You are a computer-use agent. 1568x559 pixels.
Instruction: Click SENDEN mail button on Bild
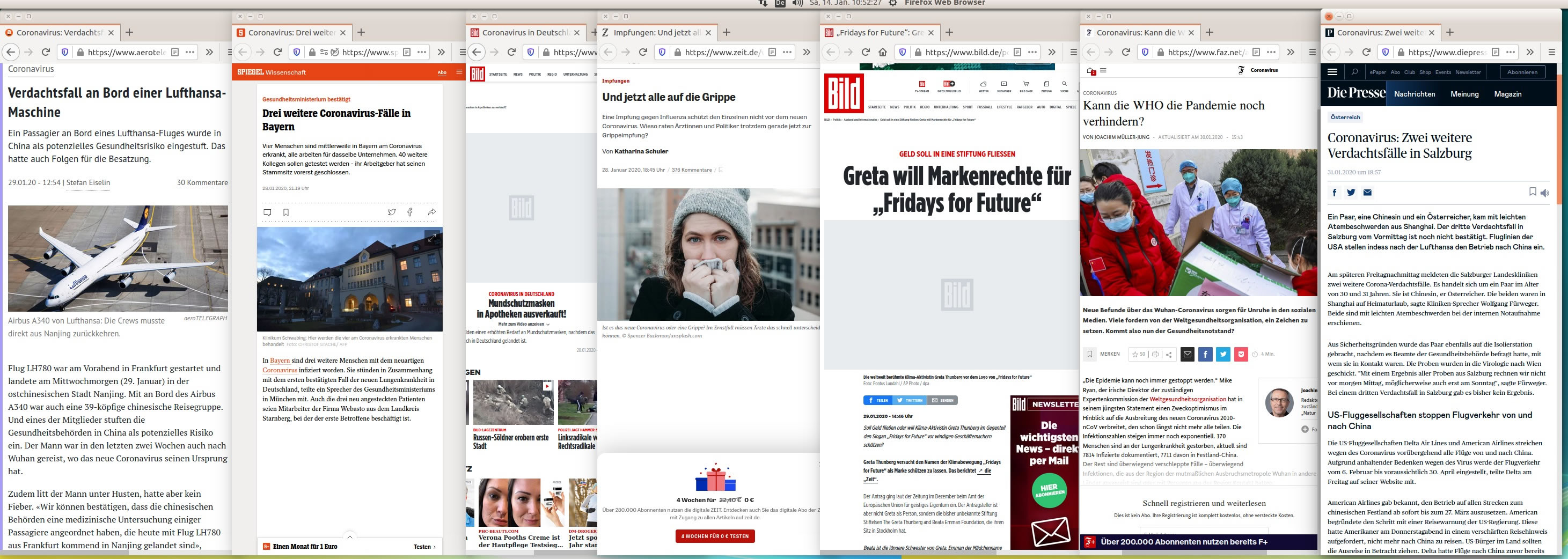pyautogui.click(x=942, y=400)
